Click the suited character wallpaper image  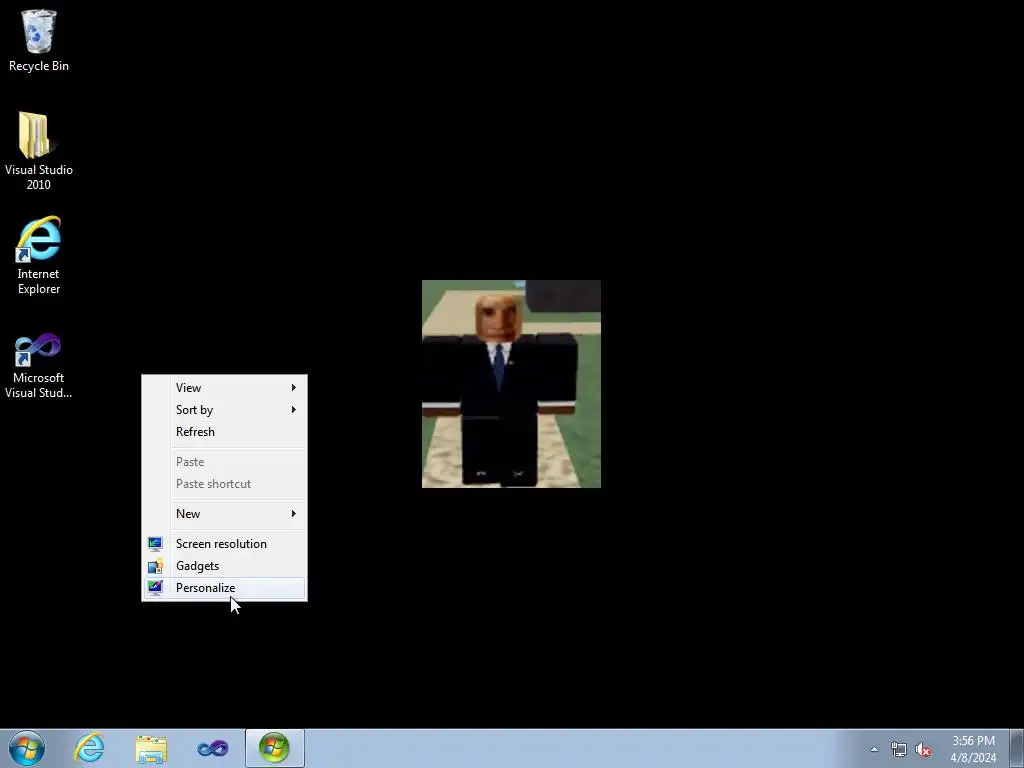(x=511, y=384)
